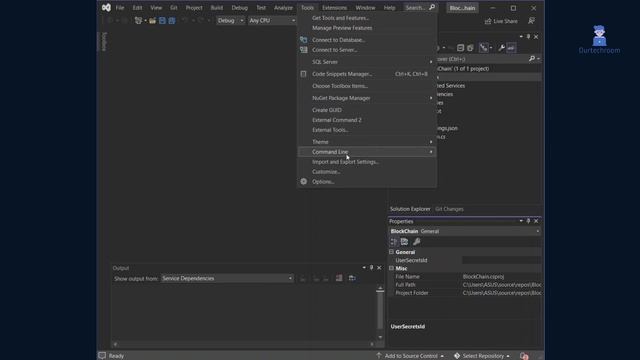Click Add to Source Control in status bar

[410, 356]
